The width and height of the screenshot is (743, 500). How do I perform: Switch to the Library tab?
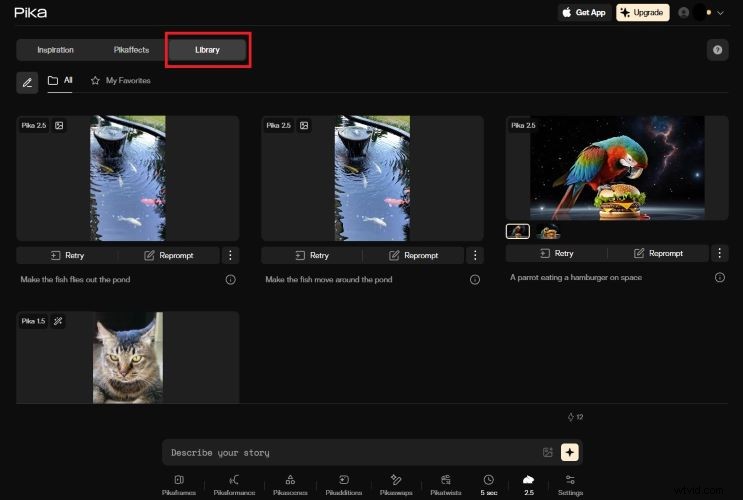208,50
